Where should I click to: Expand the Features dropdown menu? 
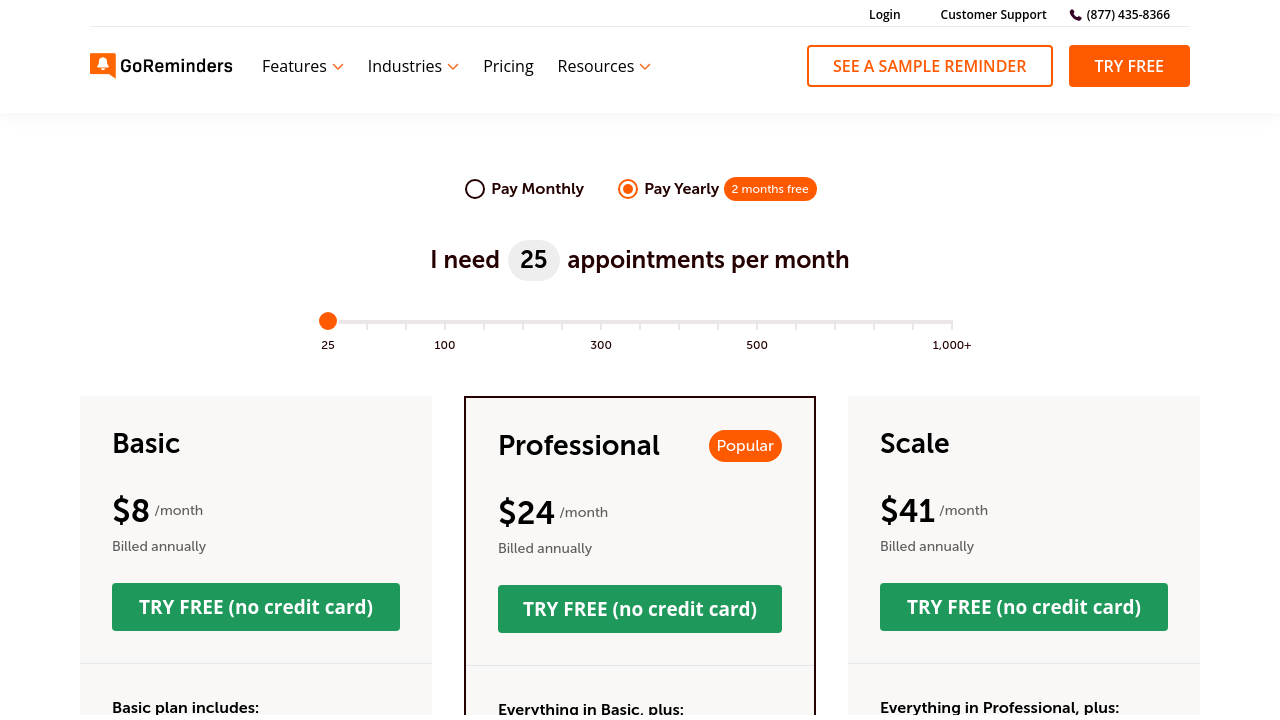(x=302, y=66)
